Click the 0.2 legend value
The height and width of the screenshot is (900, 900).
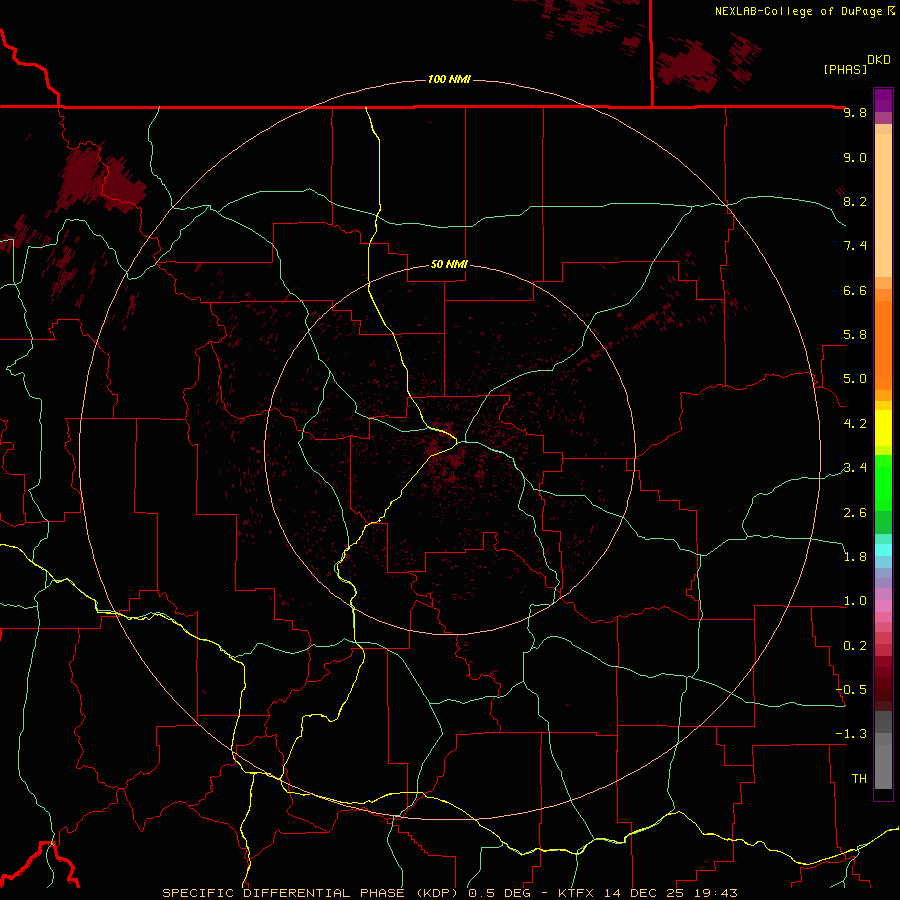coord(855,646)
